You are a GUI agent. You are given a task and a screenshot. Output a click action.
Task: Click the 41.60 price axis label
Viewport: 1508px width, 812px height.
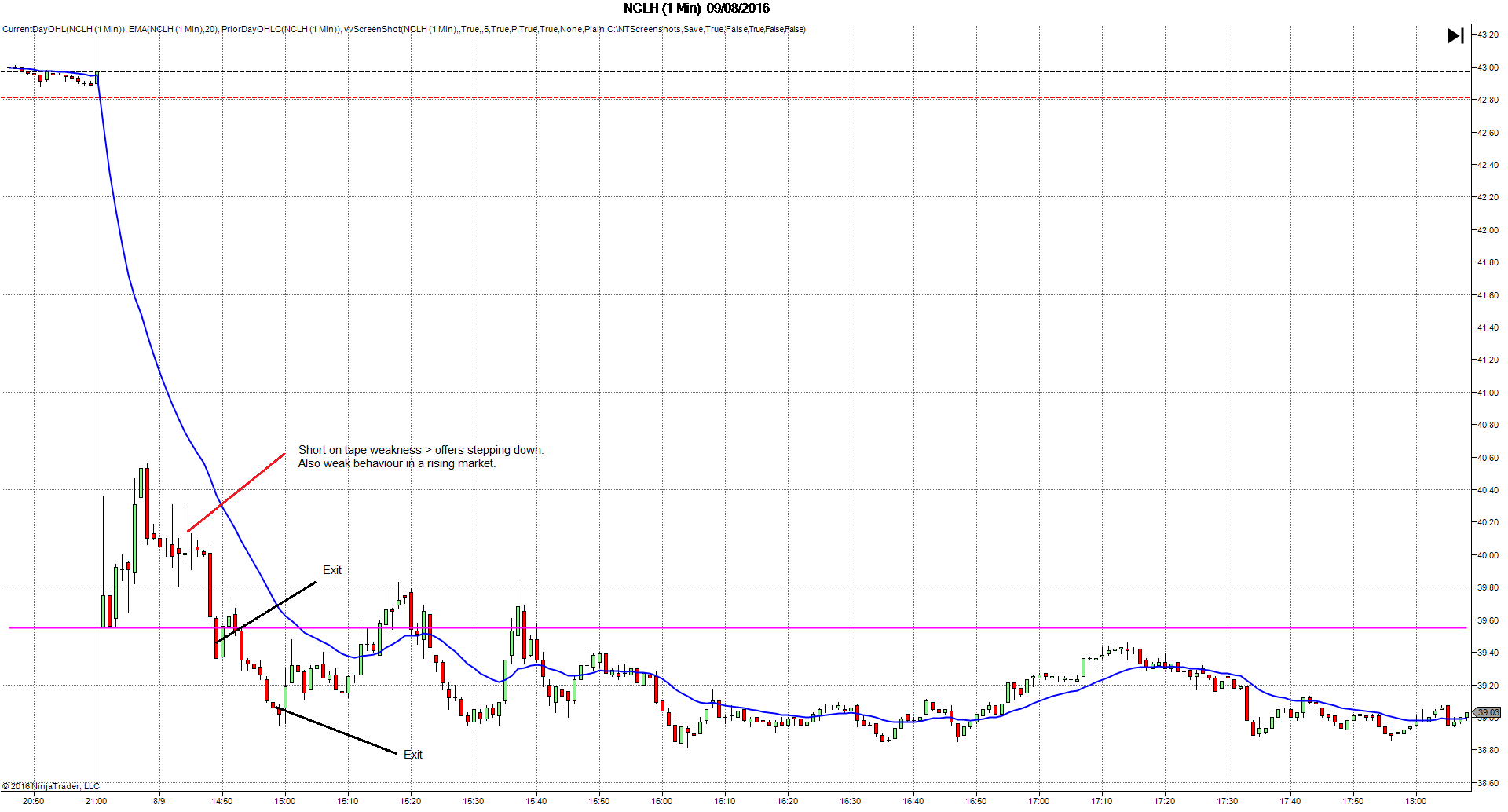click(1488, 295)
